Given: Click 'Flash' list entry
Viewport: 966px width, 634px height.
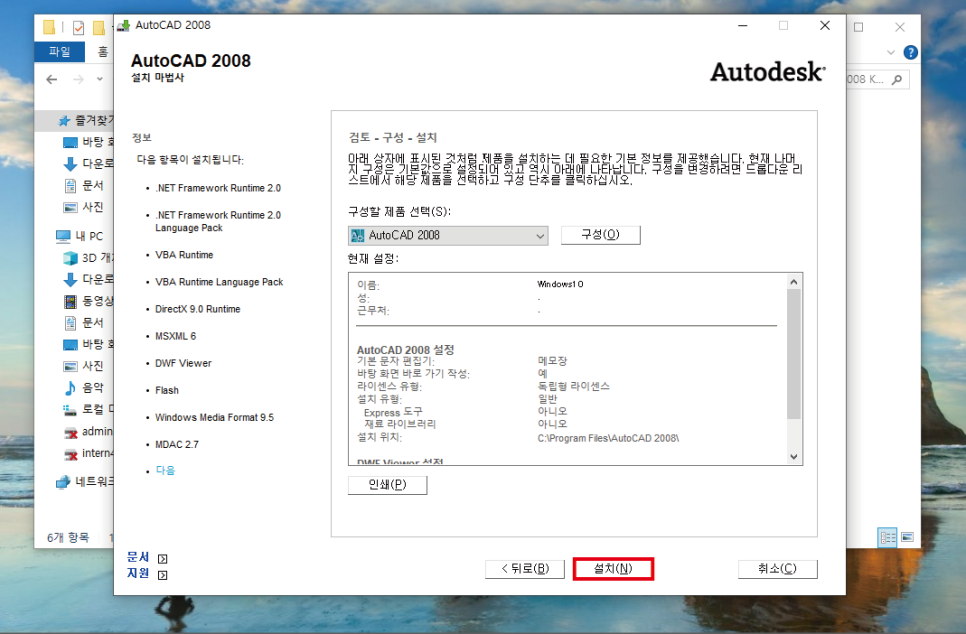Looking at the screenshot, I should [x=167, y=390].
